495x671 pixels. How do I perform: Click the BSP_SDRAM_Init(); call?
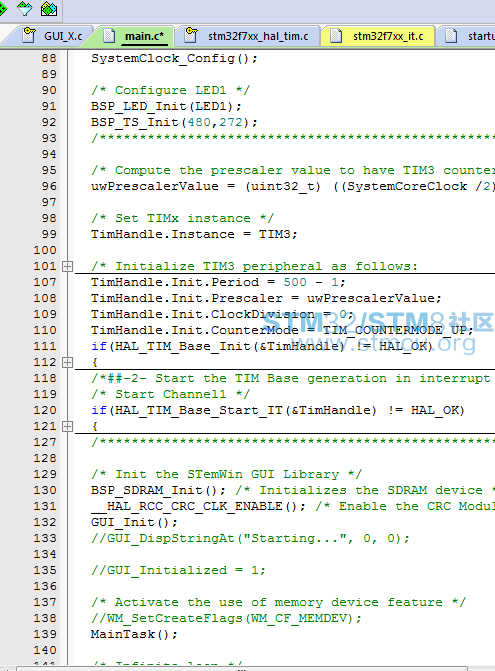[158, 490]
